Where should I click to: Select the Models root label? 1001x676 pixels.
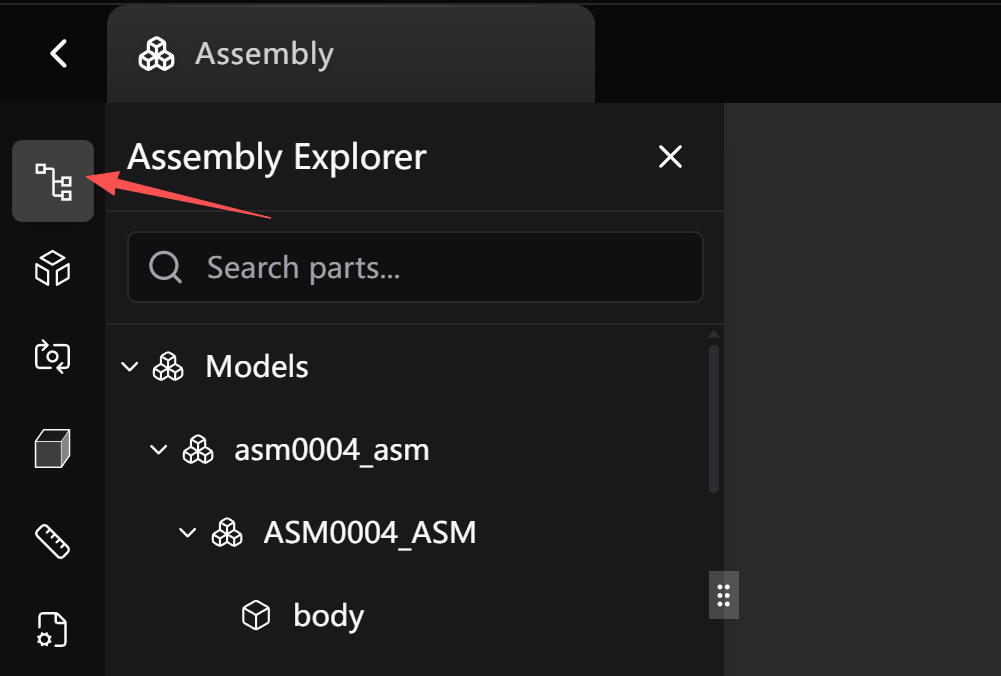pos(256,367)
